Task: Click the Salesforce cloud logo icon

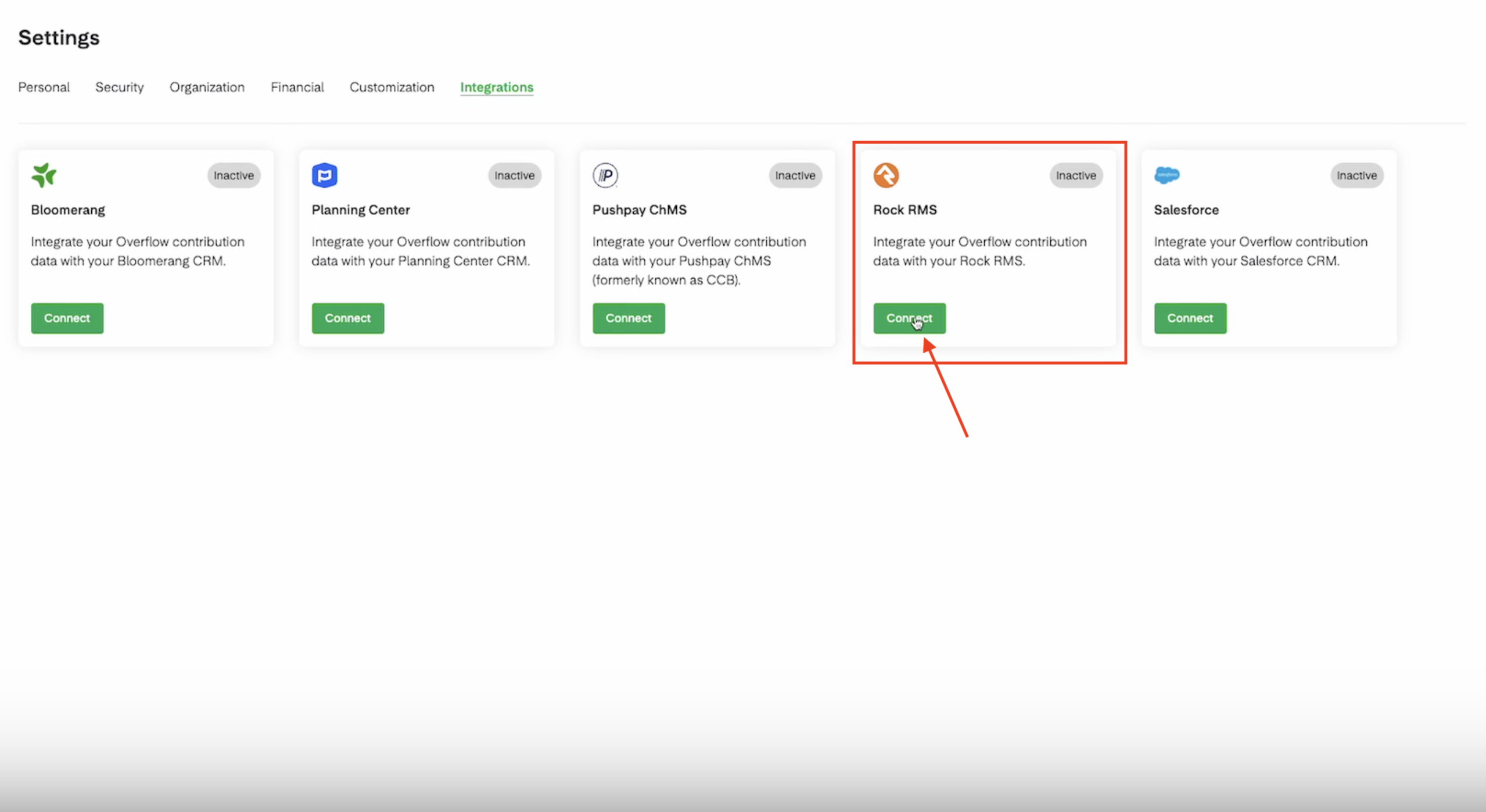Action: tap(1166, 175)
